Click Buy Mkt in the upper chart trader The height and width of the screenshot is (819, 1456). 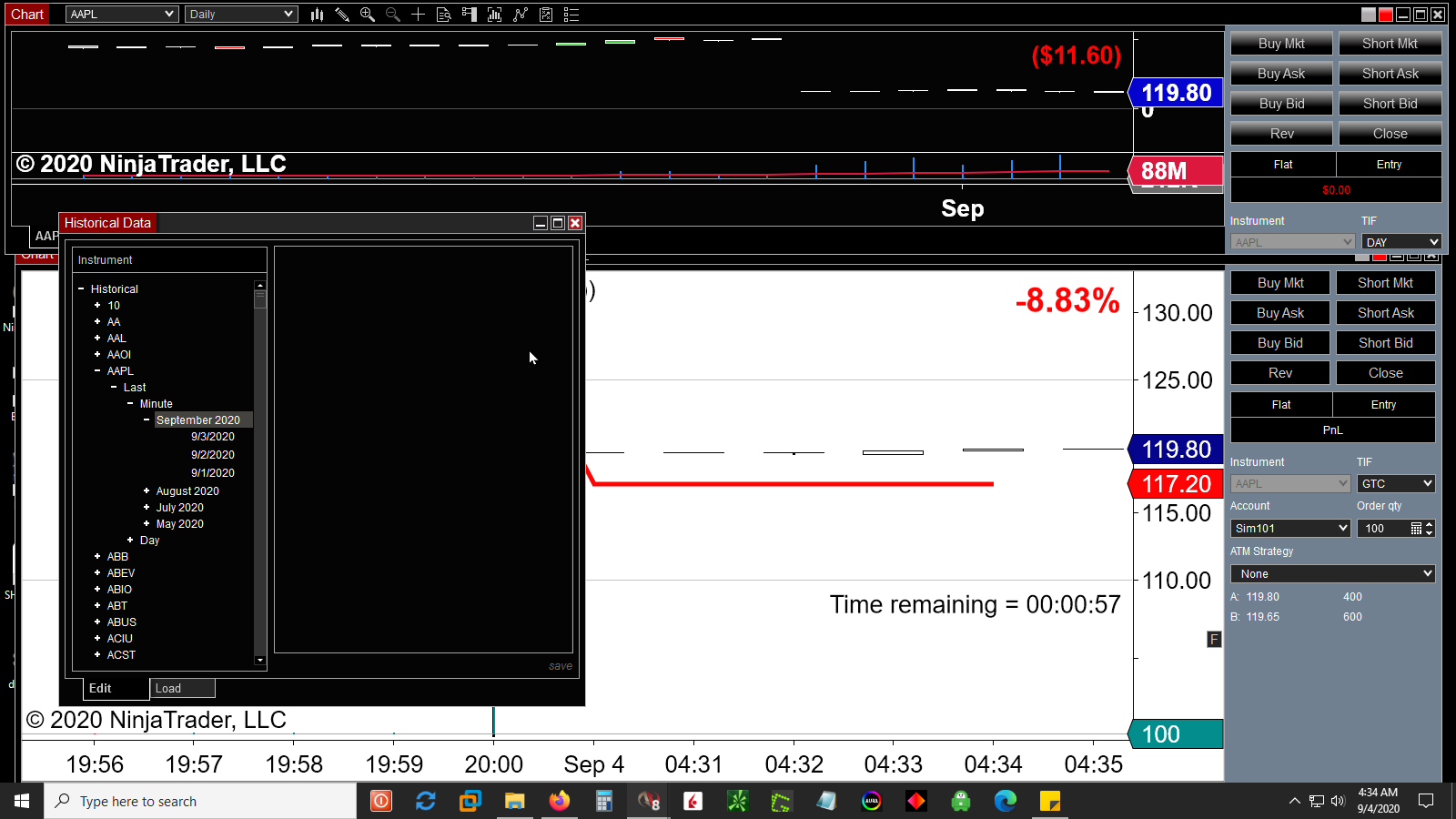pos(1281,44)
